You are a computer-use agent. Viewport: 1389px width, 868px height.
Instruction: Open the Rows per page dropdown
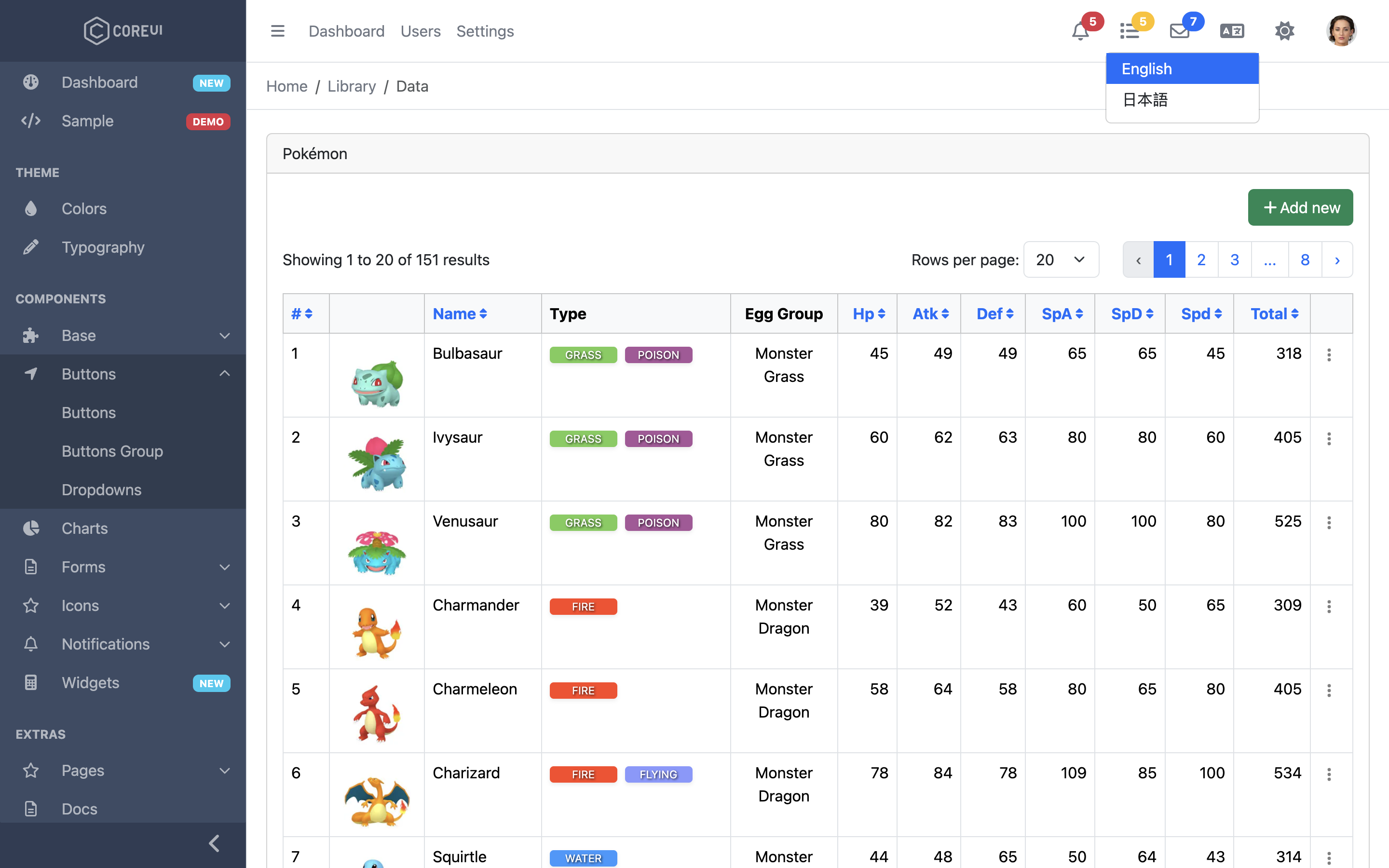tap(1061, 260)
